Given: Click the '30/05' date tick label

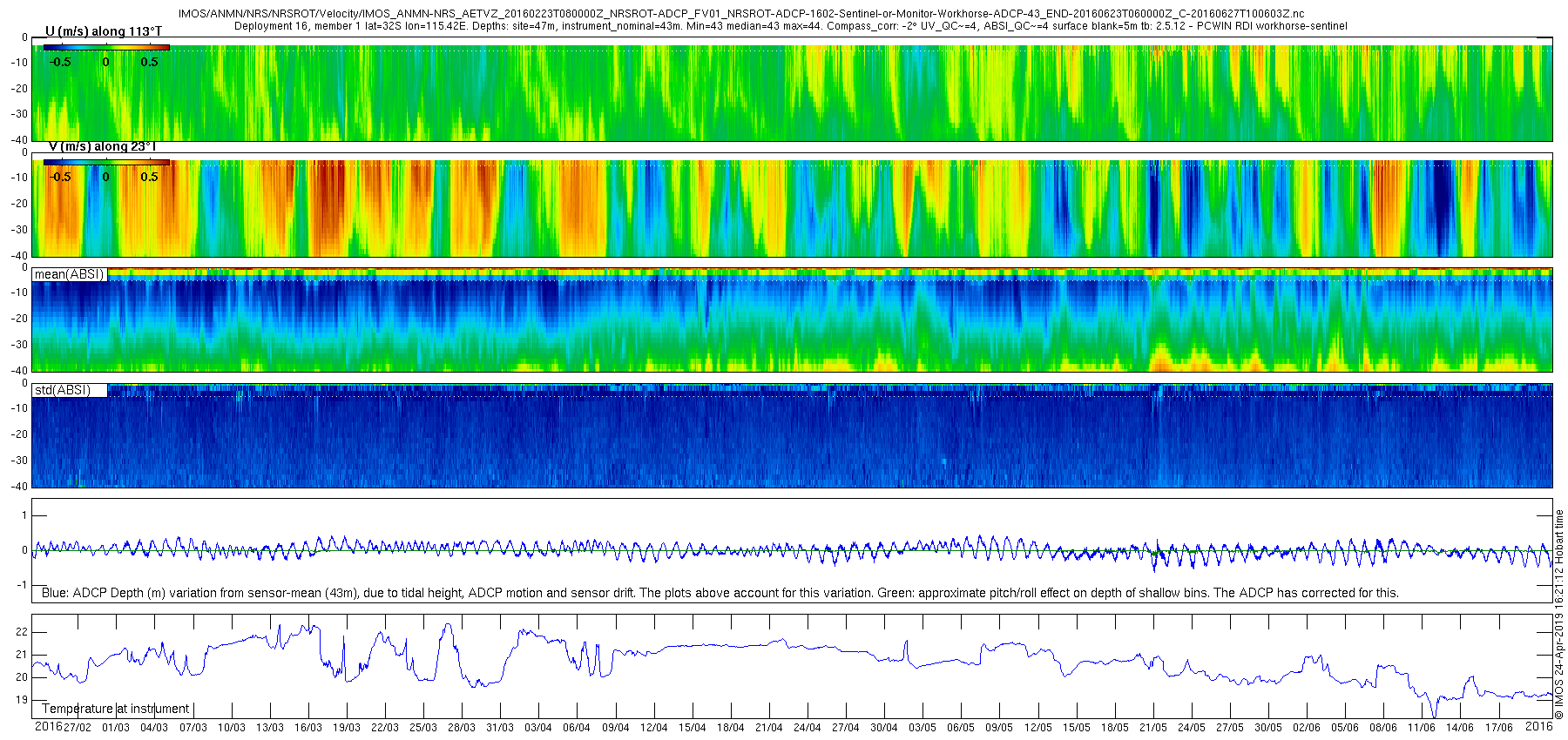Looking at the screenshot, I should point(1268,728).
